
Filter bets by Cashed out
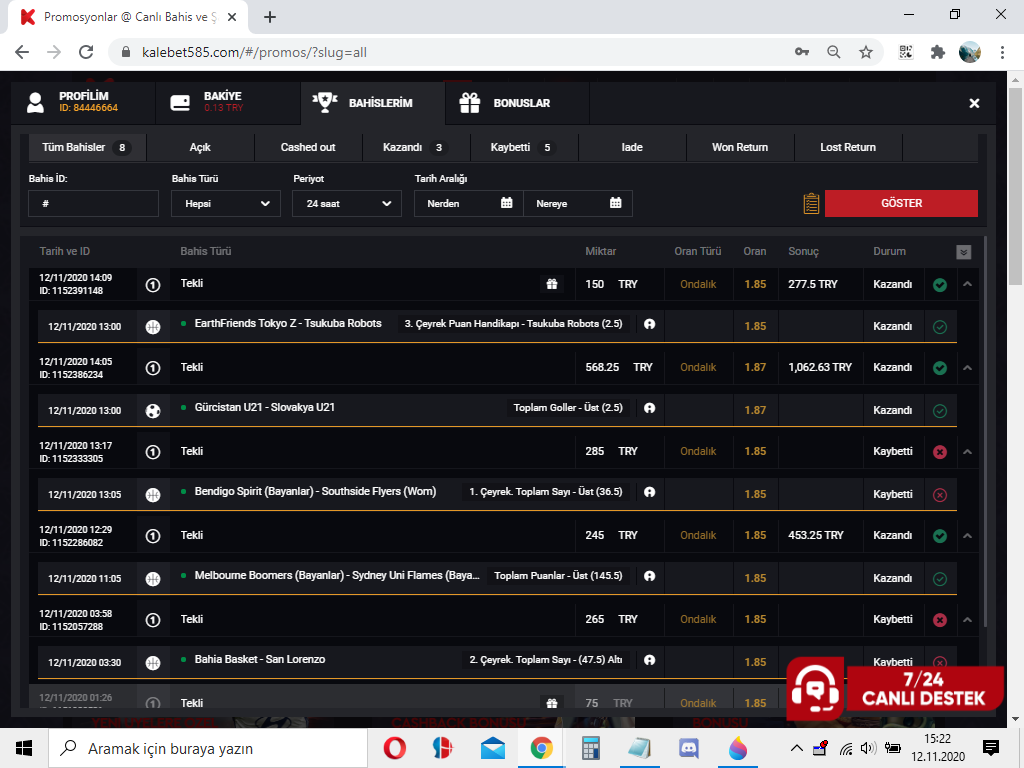tap(308, 148)
